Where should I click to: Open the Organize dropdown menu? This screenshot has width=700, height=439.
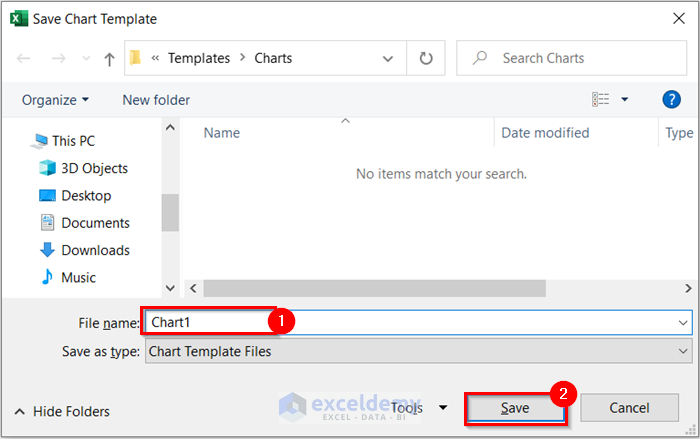[x=55, y=100]
